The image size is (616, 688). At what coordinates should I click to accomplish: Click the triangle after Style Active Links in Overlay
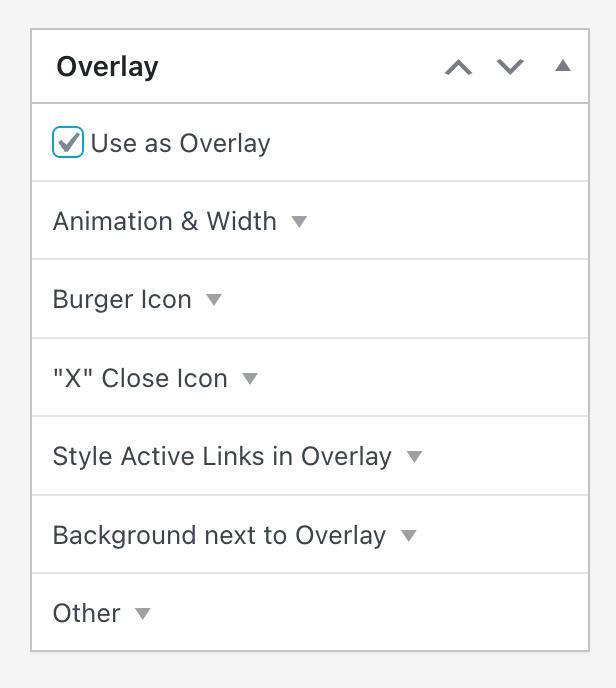pyautogui.click(x=414, y=457)
